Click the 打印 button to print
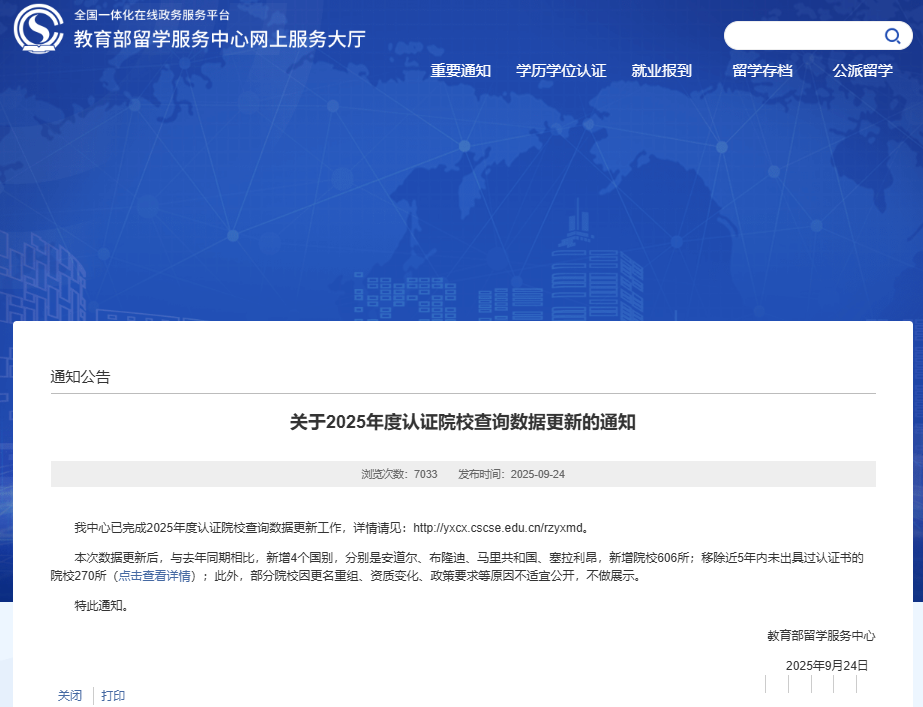923x707 pixels. click(112, 695)
